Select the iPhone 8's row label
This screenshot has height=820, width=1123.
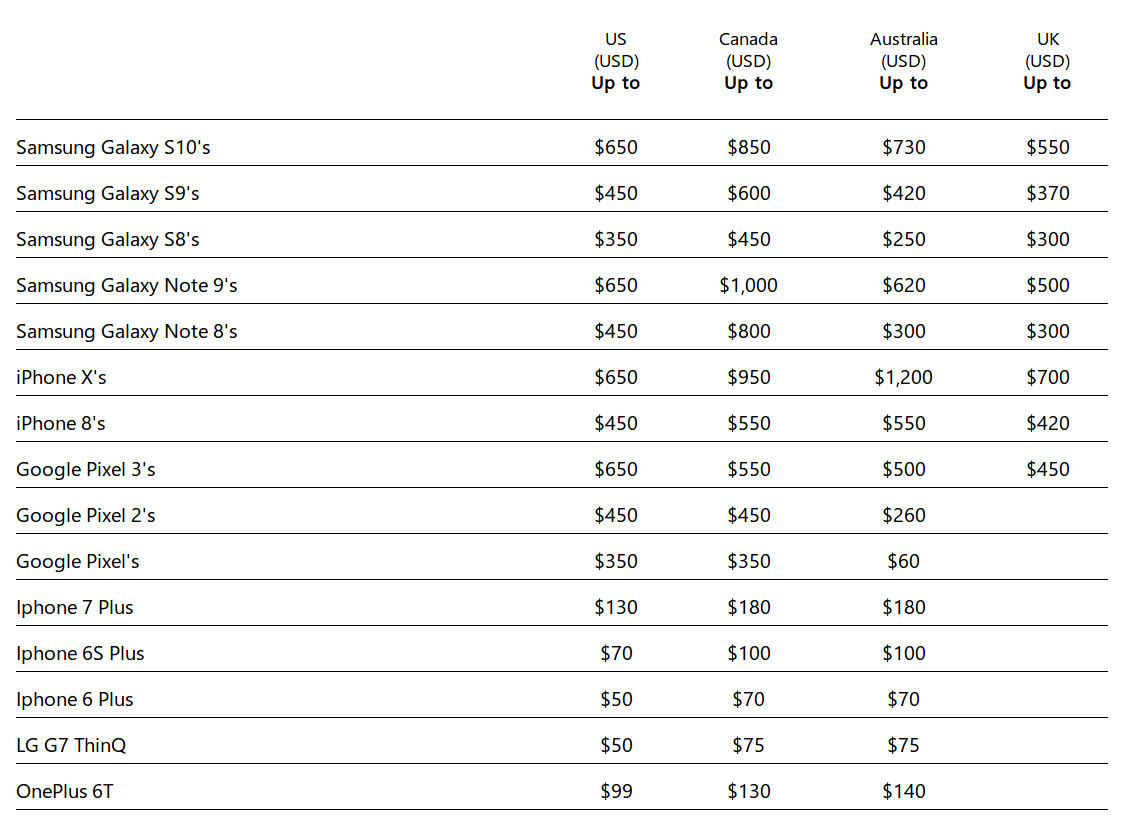pyautogui.click(x=61, y=424)
